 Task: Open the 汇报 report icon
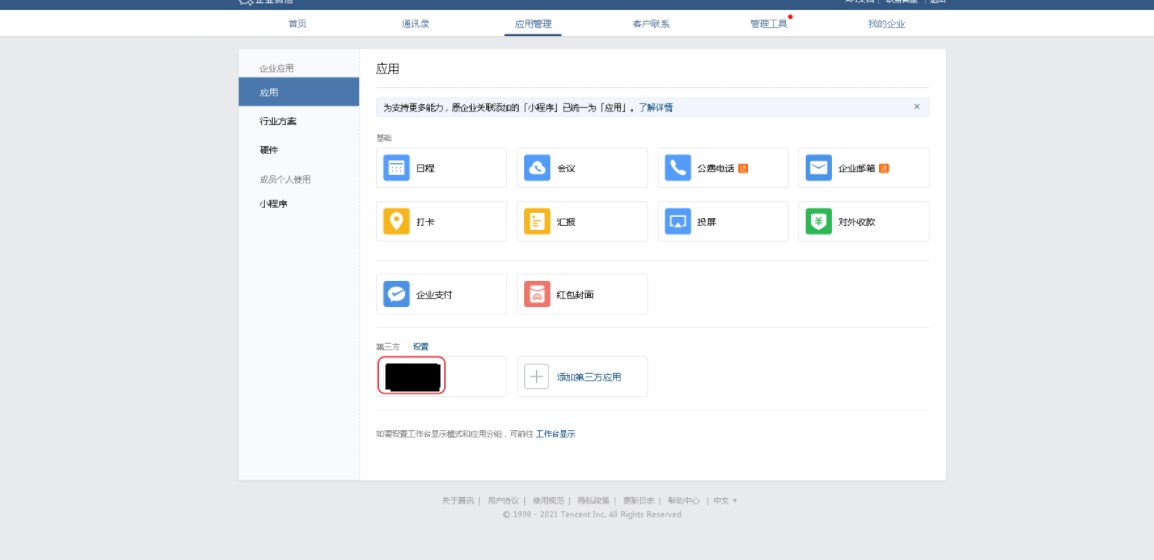point(537,222)
